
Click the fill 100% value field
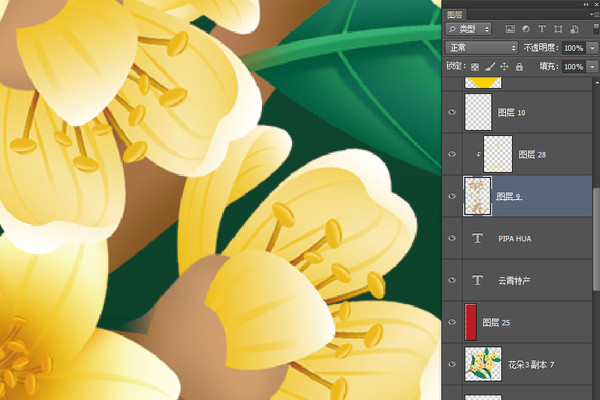point(574,67)
